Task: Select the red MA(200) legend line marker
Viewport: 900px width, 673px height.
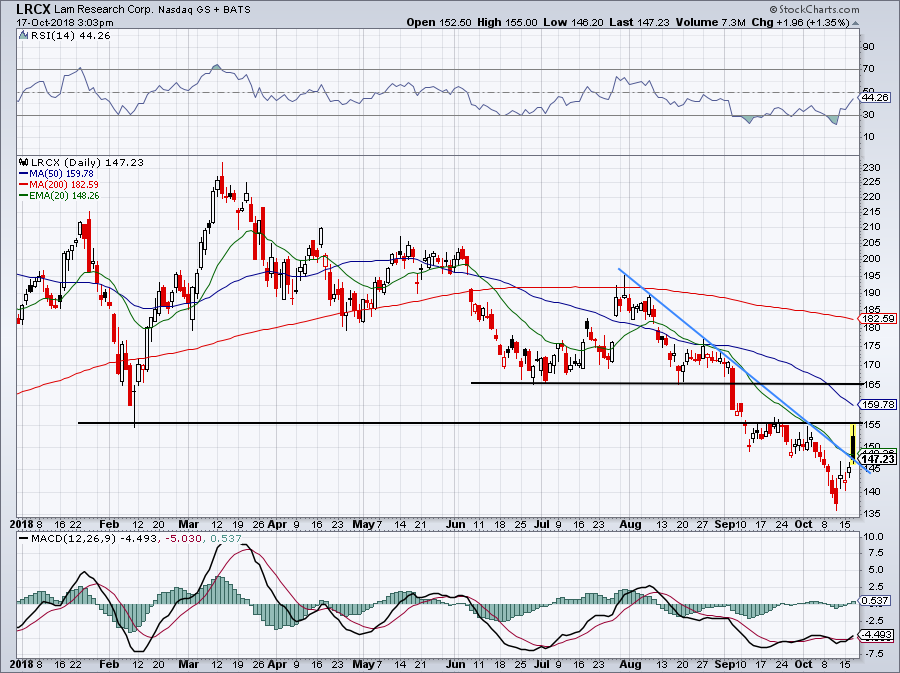Action: click(x=24, y=185)
